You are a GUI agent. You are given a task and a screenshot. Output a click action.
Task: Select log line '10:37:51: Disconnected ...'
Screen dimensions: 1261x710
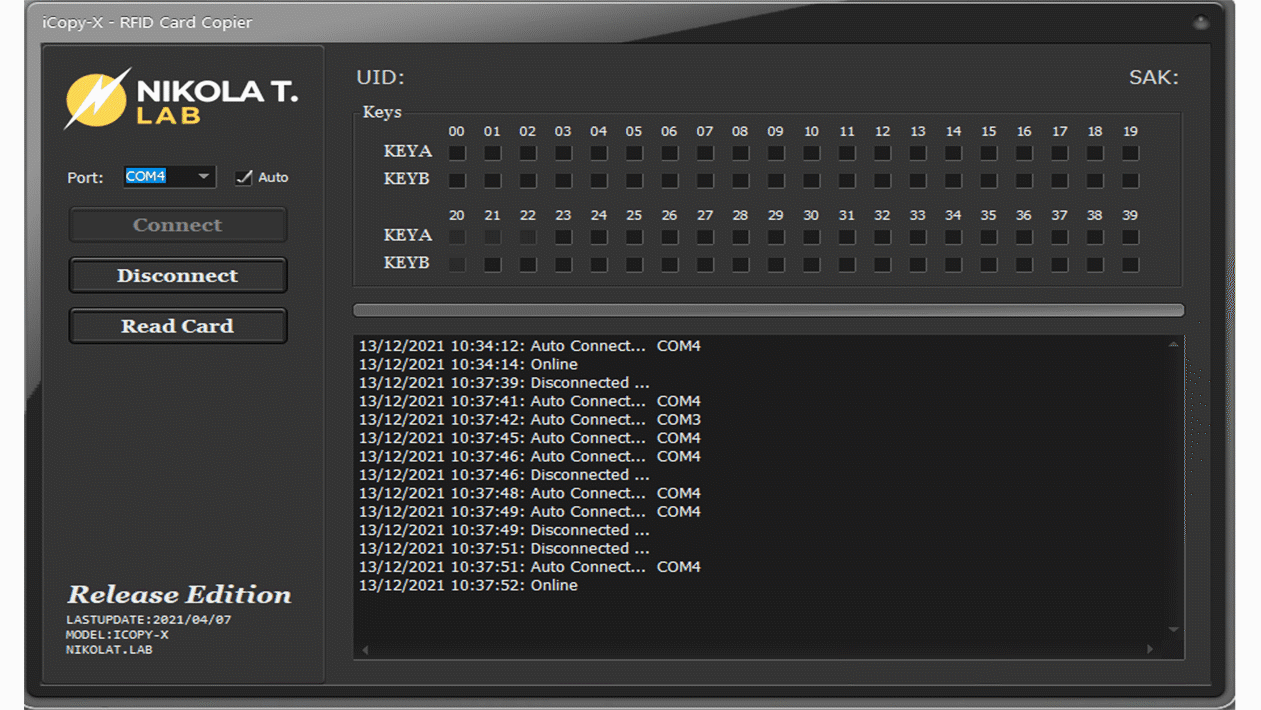click(504, 548)
